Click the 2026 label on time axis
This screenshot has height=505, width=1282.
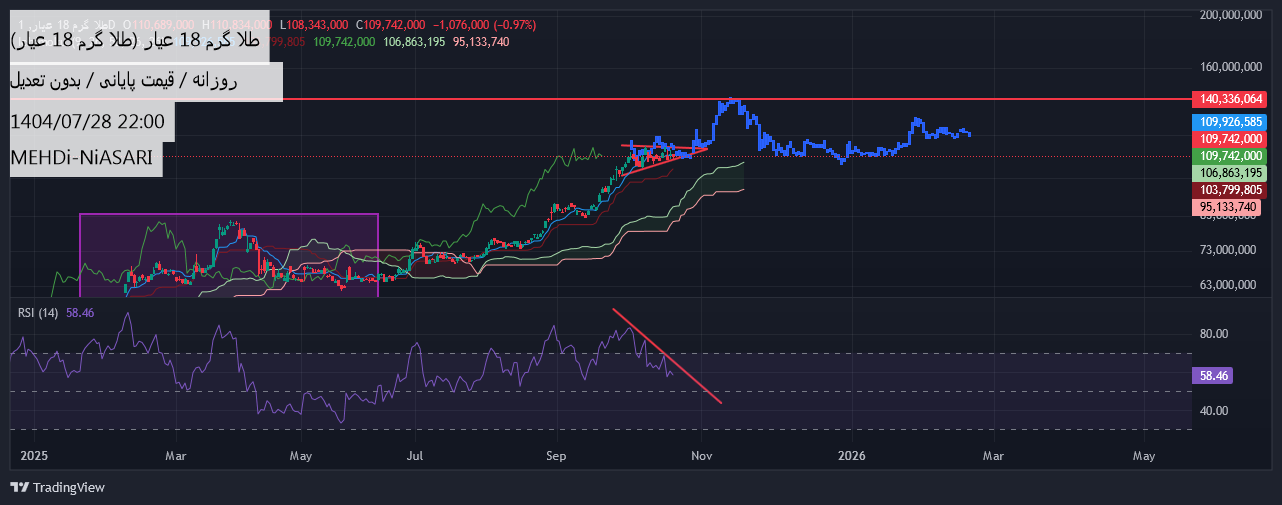pyautogui.click(x=851, y=456)
